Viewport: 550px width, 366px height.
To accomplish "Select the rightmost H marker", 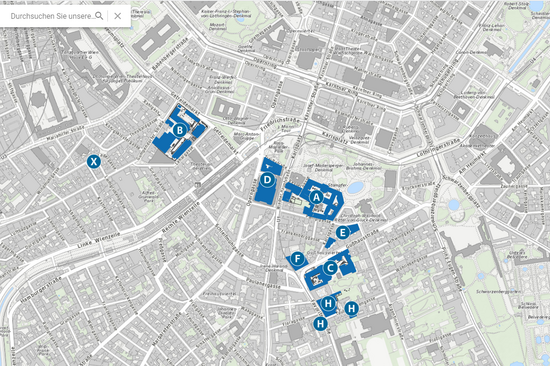I will click(351, 309).
